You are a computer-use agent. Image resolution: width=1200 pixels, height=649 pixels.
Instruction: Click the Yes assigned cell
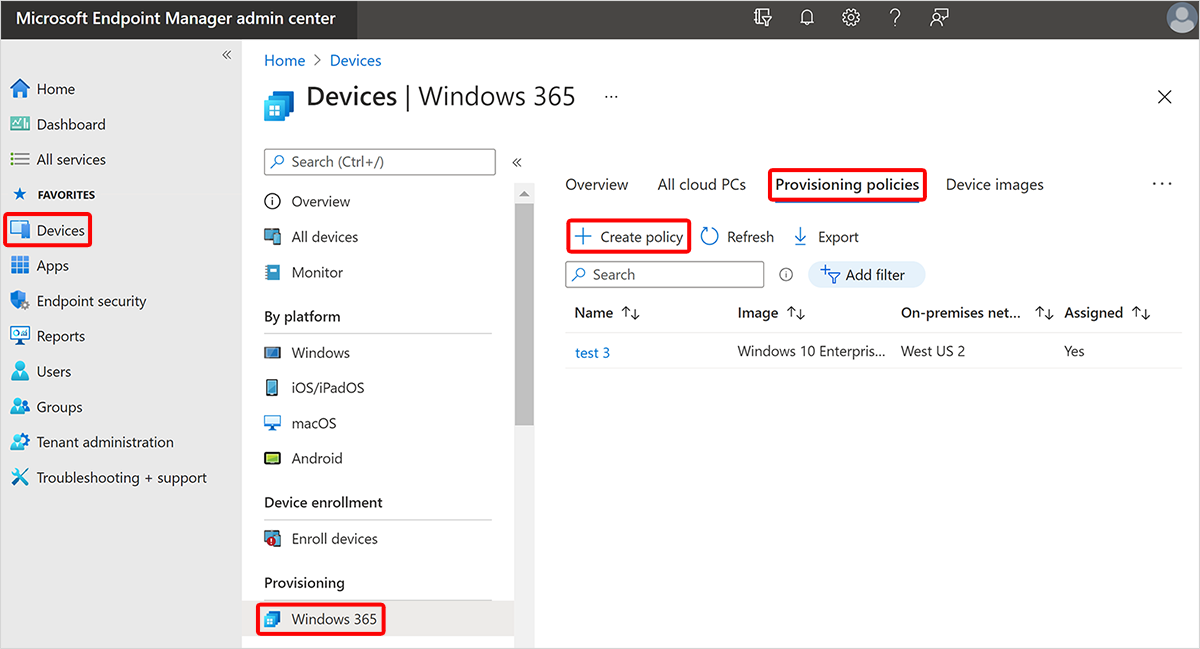1074,352
